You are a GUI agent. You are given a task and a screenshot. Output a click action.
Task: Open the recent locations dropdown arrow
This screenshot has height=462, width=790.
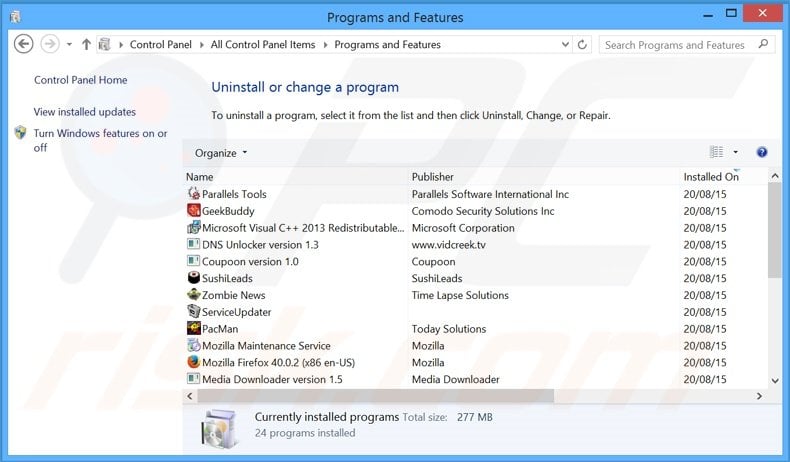tap(69, 44)
